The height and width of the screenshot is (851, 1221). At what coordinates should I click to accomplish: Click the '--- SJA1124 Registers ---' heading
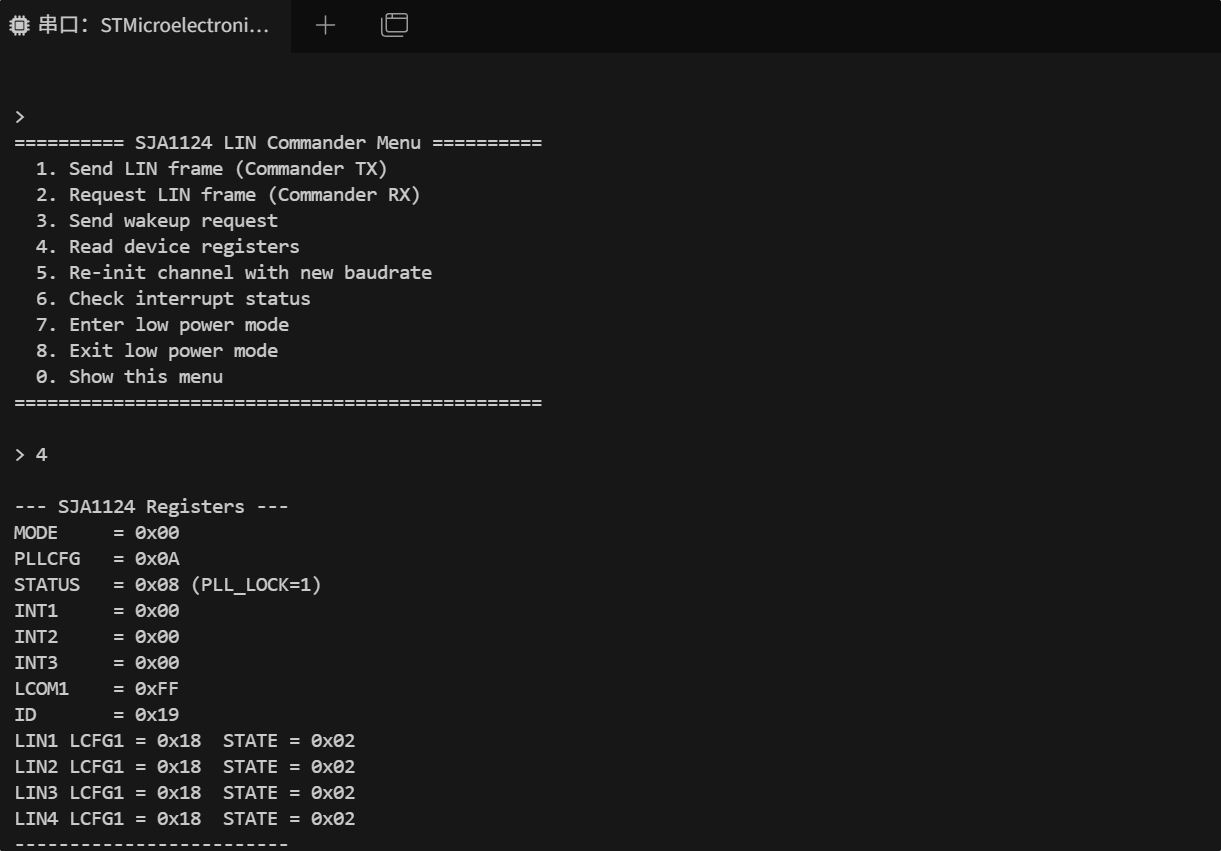pyautogui.click(x=151, y=507)
